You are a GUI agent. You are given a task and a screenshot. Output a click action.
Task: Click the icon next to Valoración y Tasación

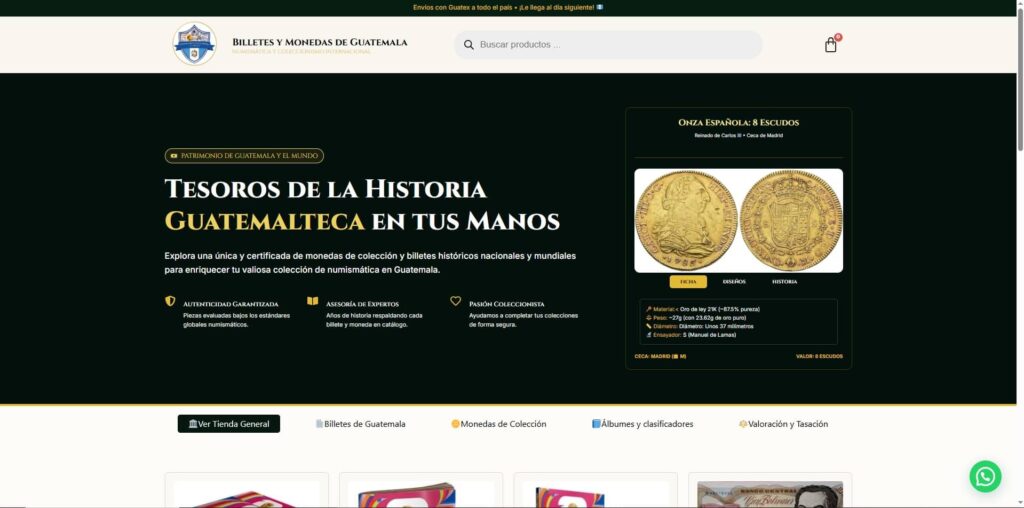(x=743, y=424)
